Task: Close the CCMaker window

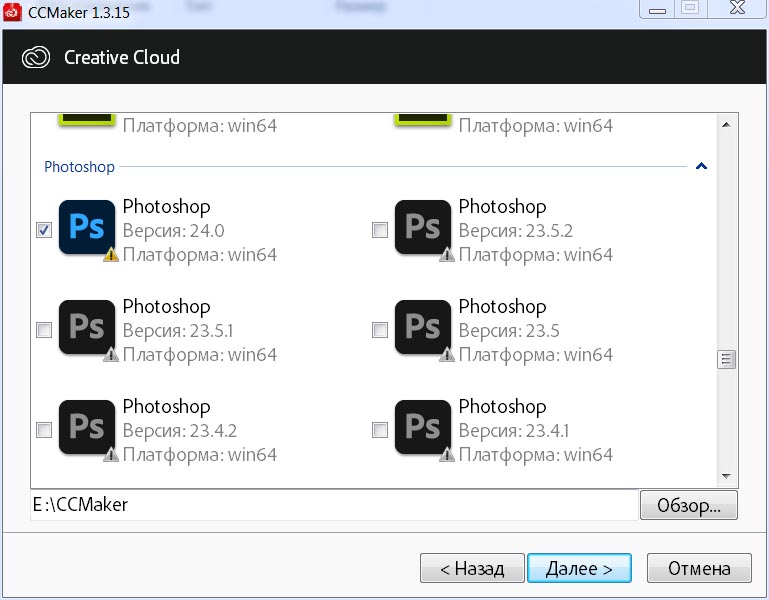Action: click(737, 8)
